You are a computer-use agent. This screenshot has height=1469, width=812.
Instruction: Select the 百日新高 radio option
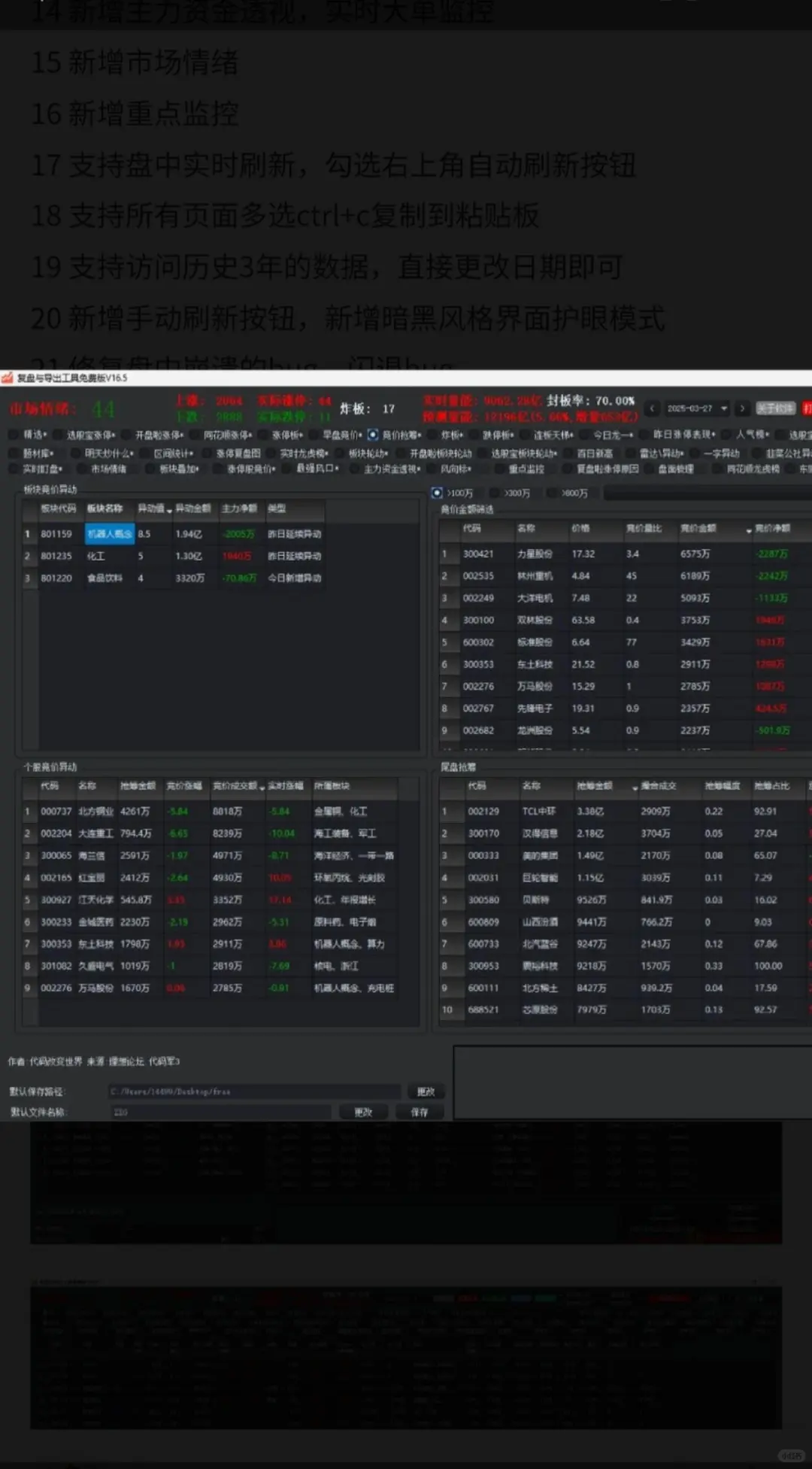(589, 453)
